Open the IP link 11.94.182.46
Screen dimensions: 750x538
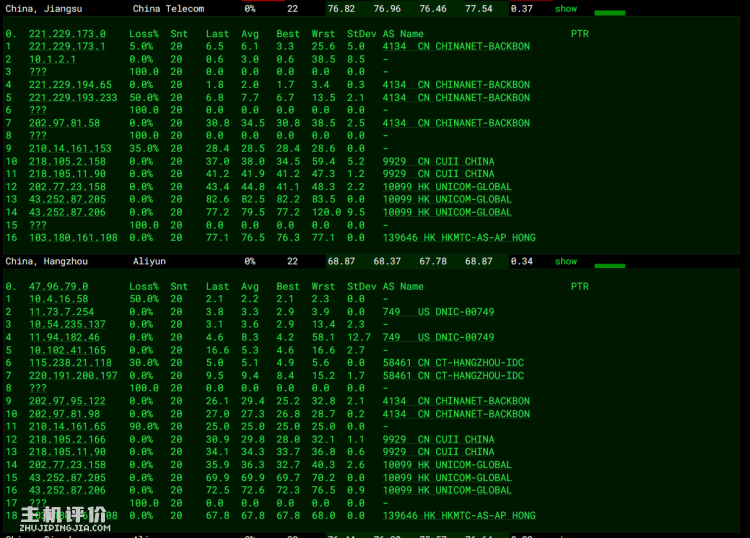click(64, 337)
